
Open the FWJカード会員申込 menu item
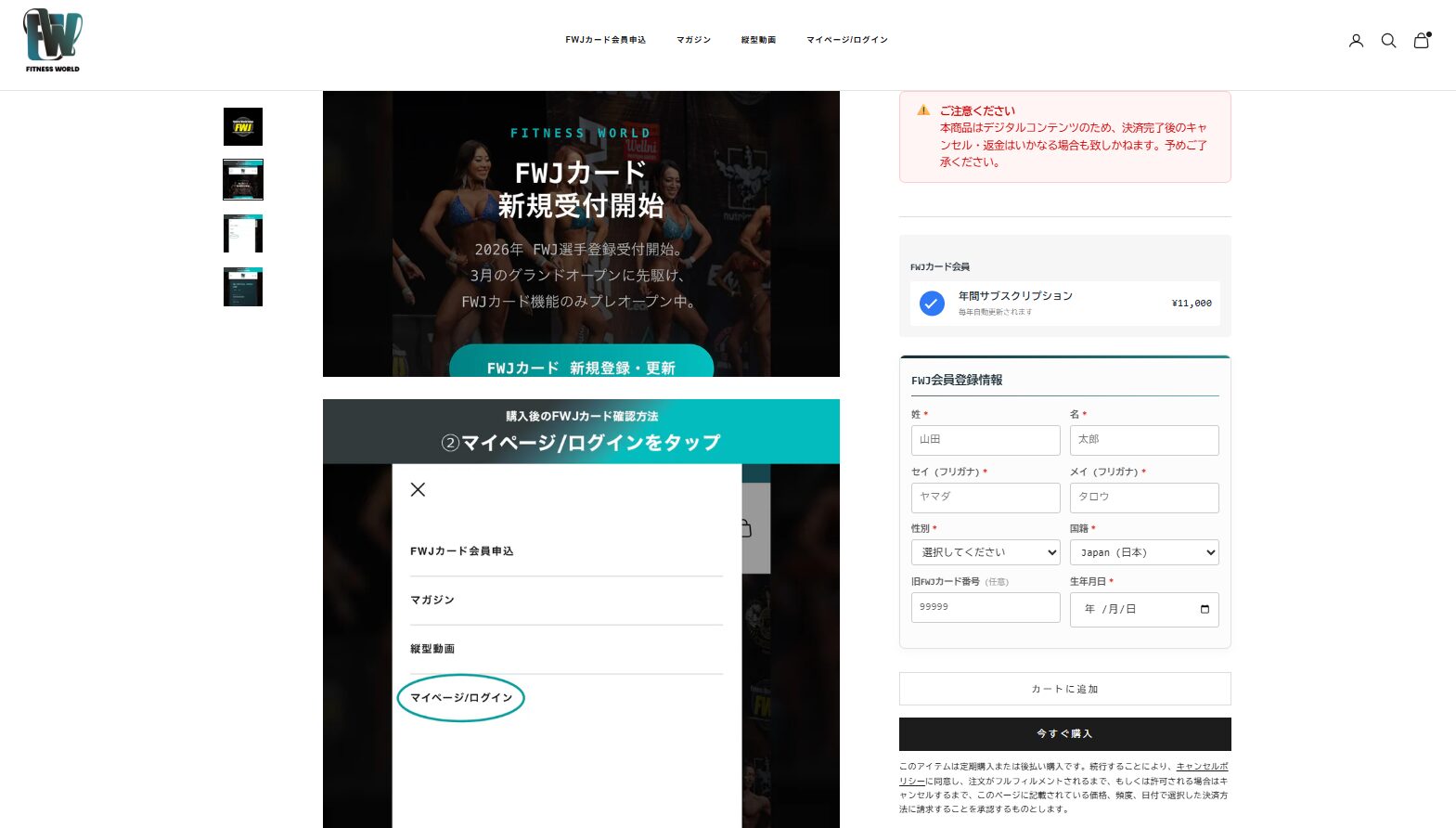605,40
